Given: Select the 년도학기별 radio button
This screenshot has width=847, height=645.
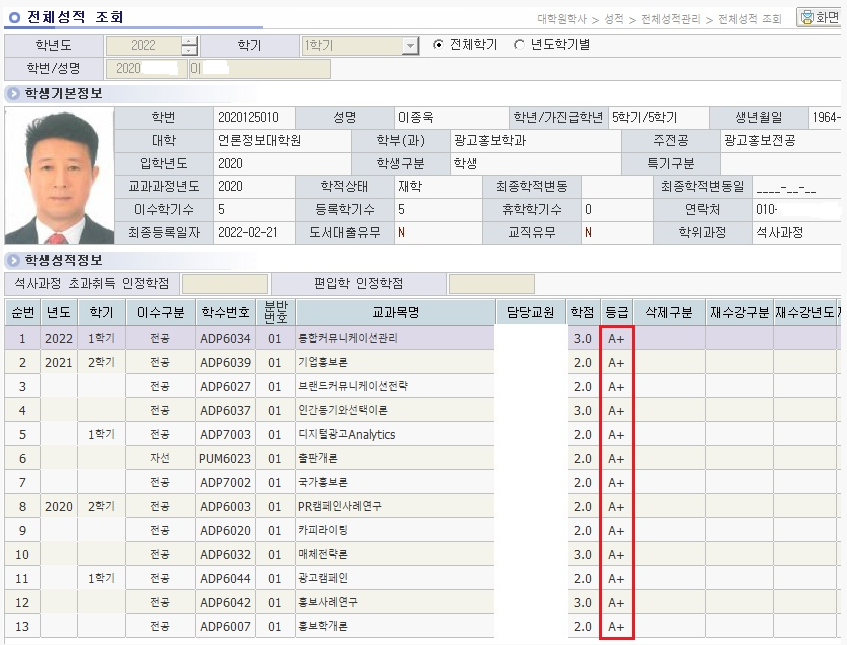Looking at the screenshot, I should (x=519, y=44).
